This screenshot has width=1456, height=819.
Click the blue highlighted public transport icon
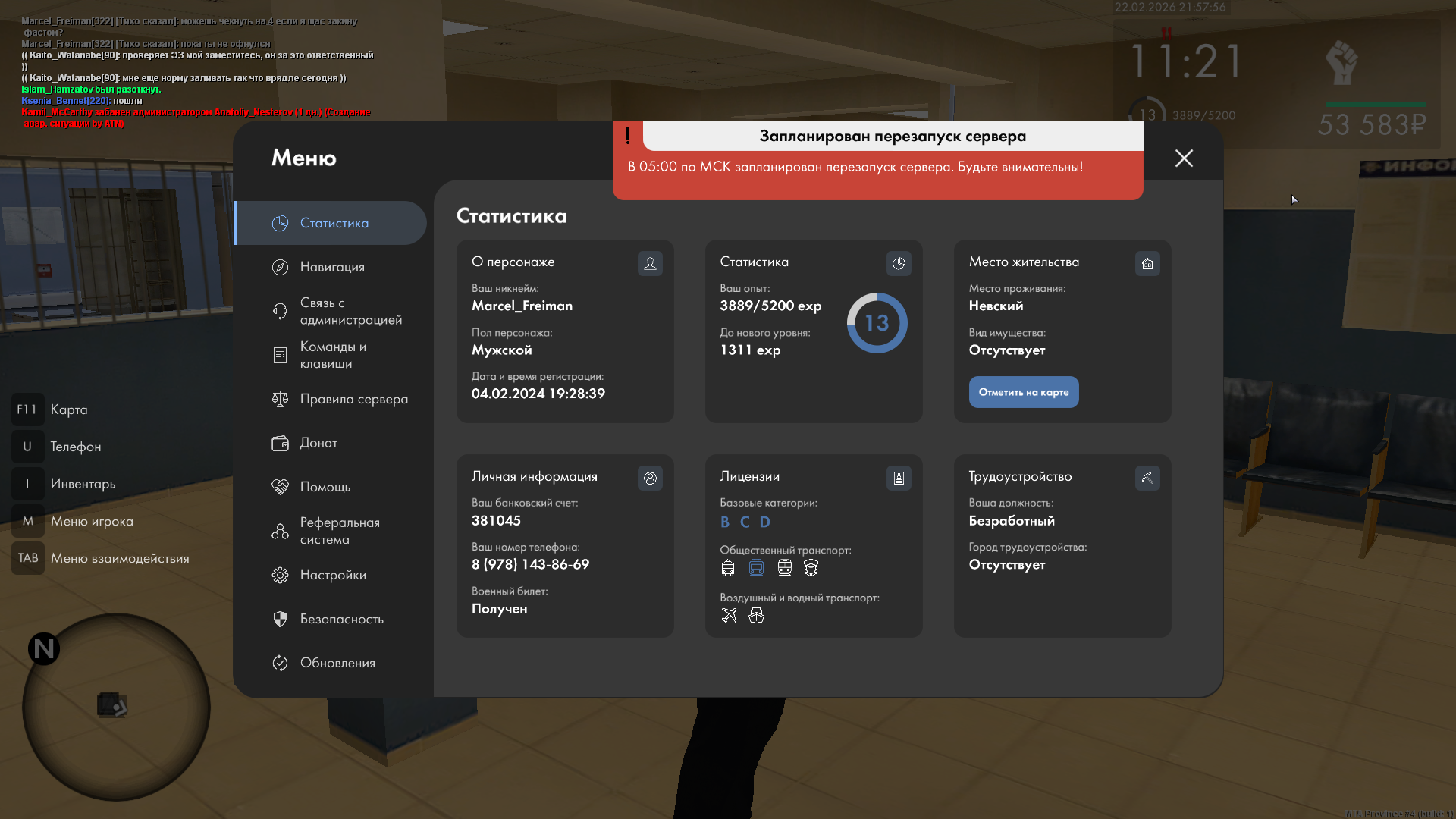click(756, 567)
